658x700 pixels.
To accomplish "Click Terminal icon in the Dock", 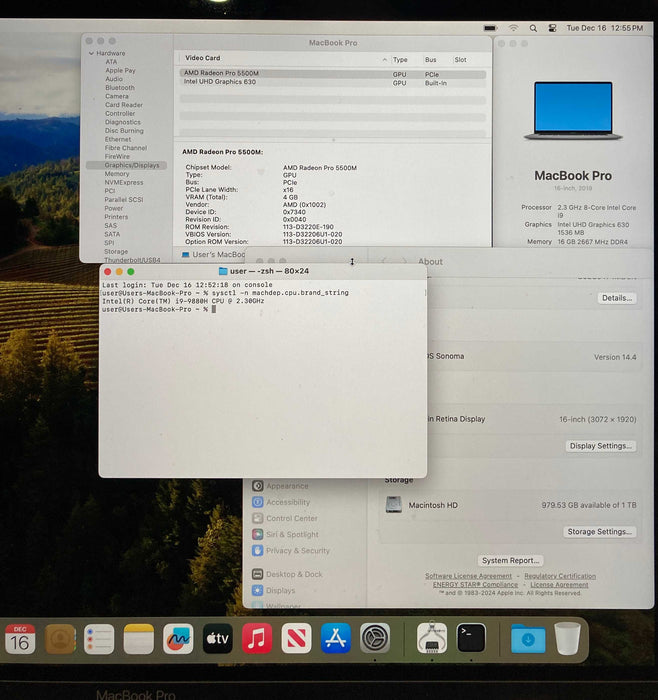I will [x=471, y=639].
